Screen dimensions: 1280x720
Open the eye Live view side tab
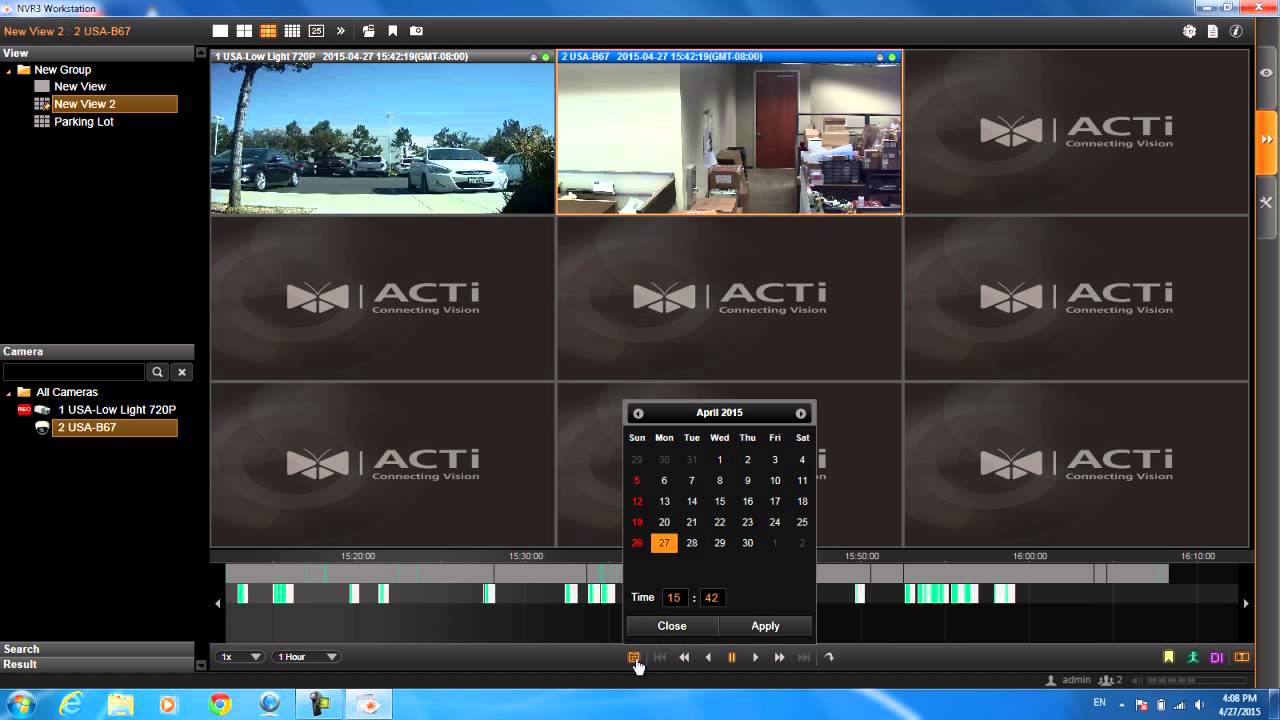tap(1267, 73)
